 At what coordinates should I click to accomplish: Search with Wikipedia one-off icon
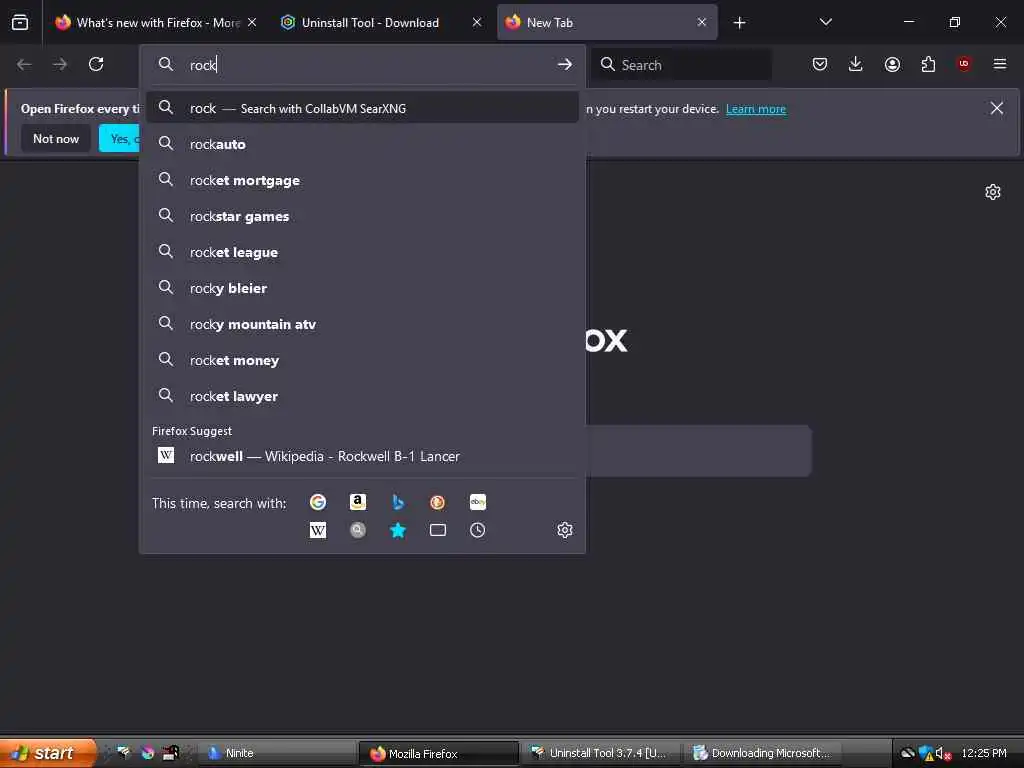click(x=318, y=530)
